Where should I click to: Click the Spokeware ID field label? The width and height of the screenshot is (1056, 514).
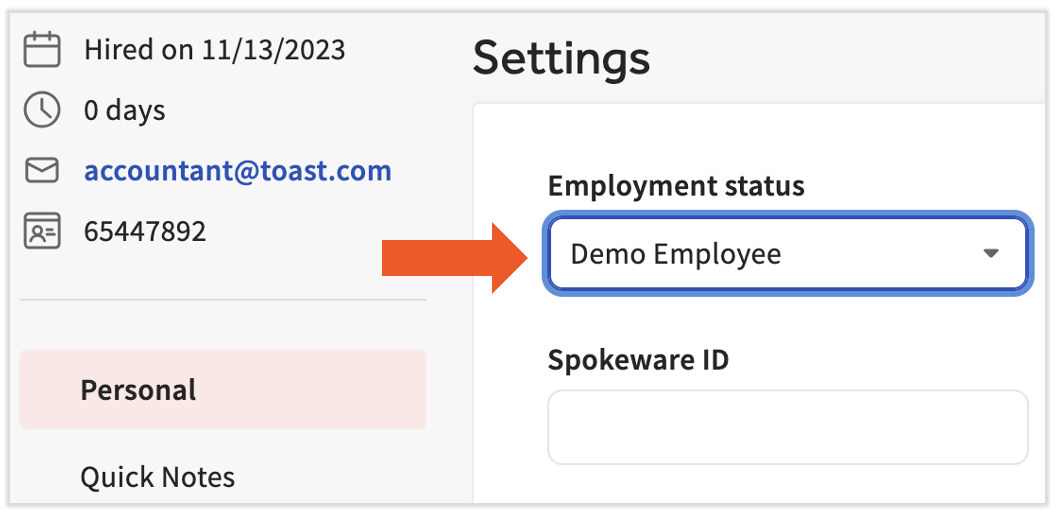click(x=638, y=360)
